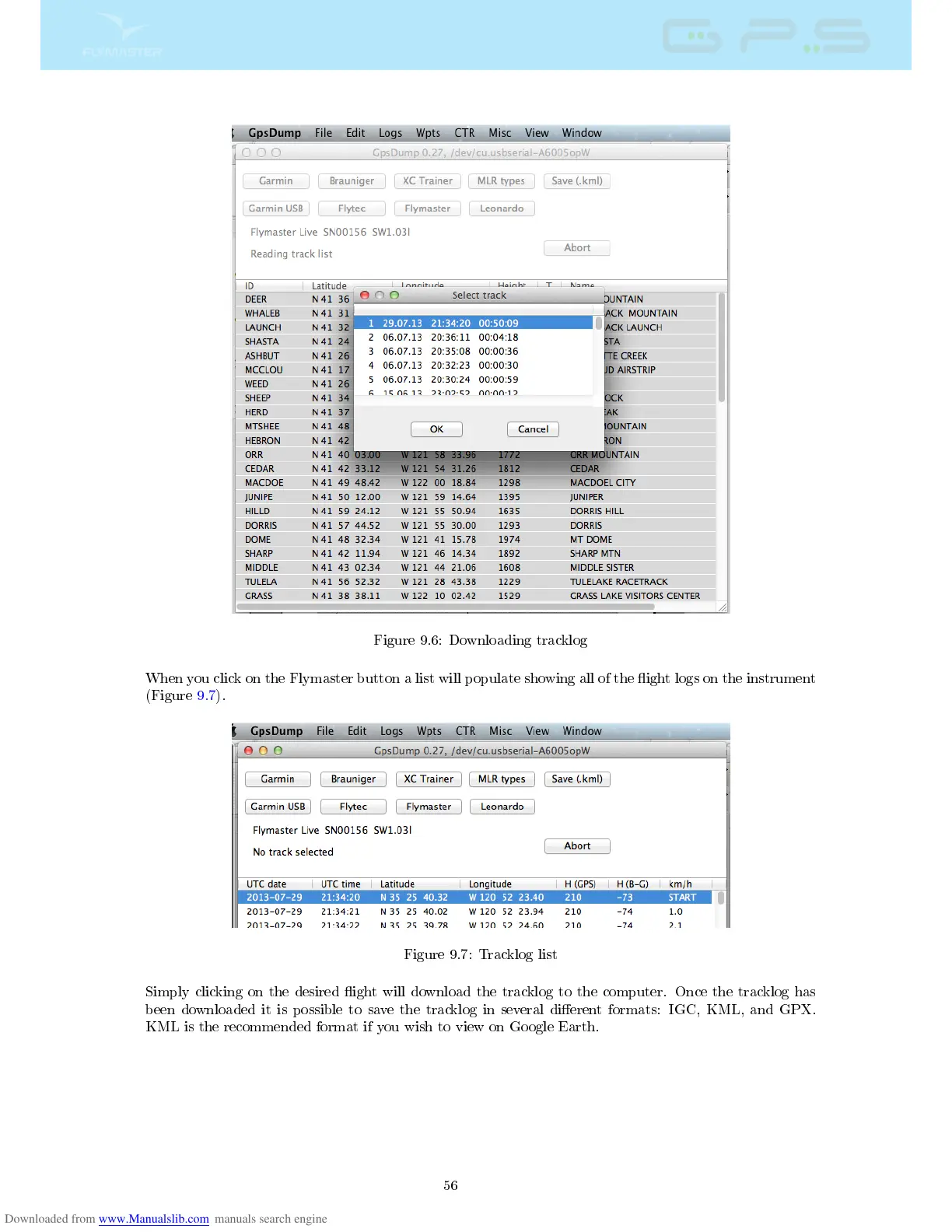The width and height of the screenshot is (952, 1232).
Task: Click Abort button in lower window
Action: click(x=577, y=846)
